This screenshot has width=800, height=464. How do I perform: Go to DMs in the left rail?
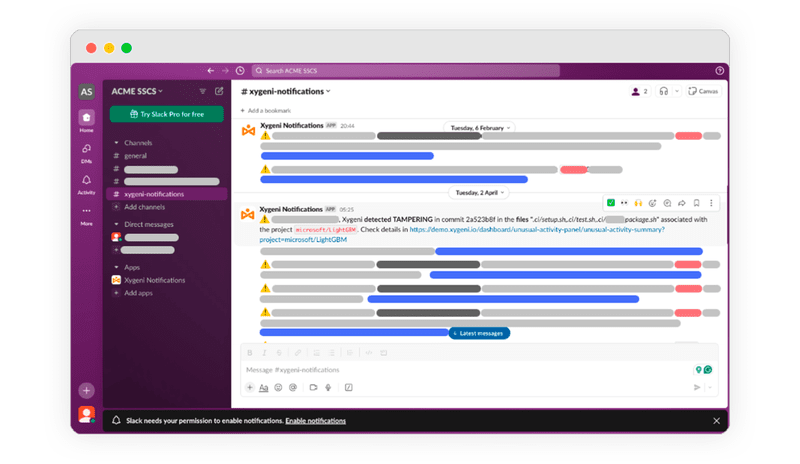click(86, 150)
